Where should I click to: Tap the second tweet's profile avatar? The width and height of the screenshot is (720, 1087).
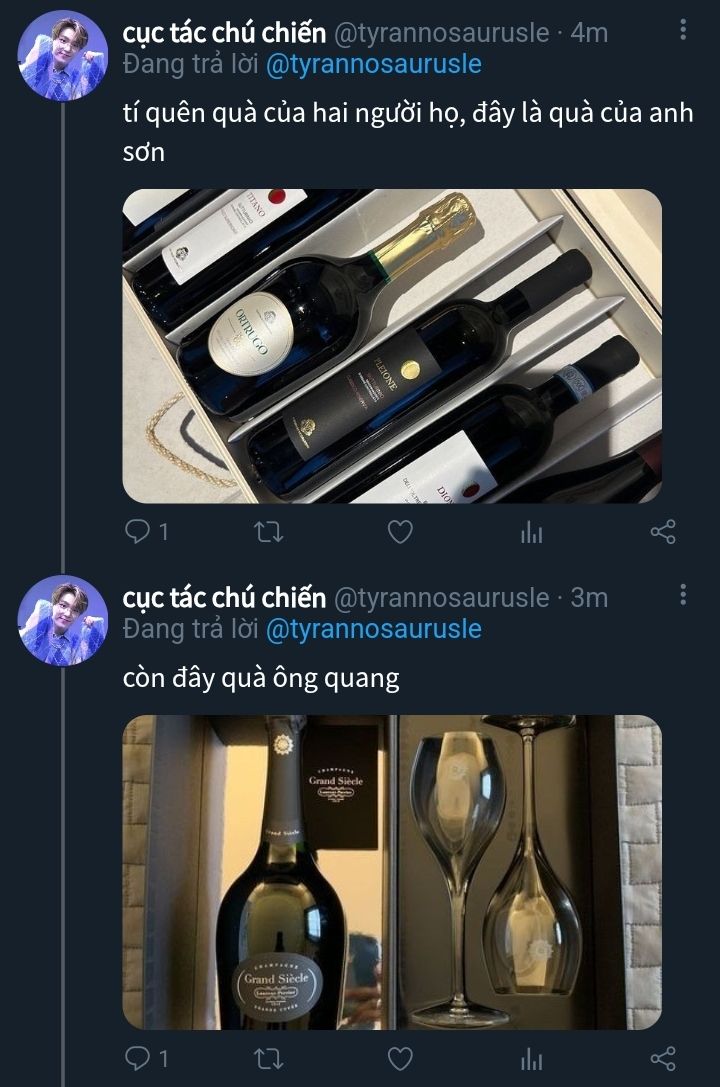point(63,620)
